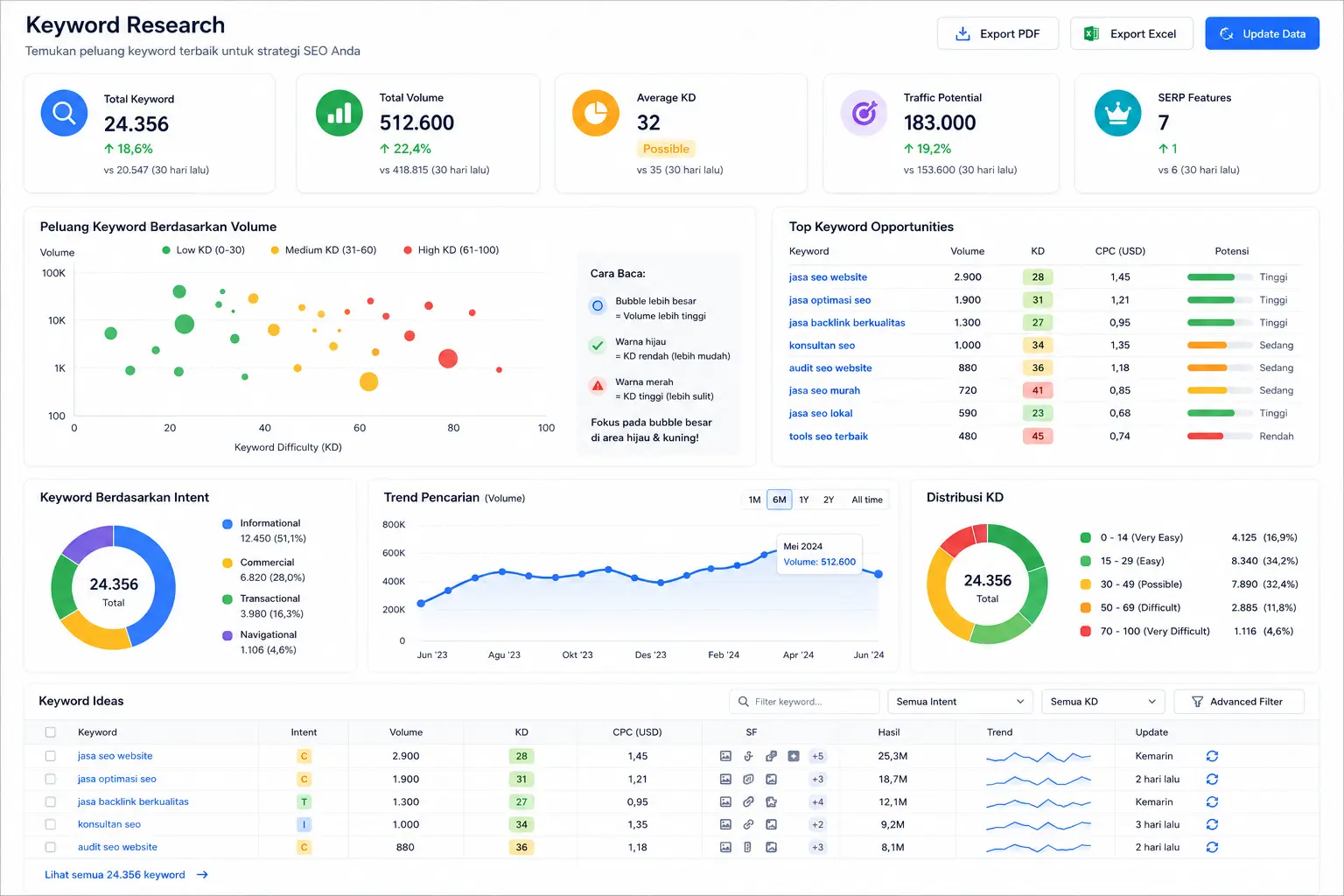1344x896 pixels.
Task: Check the jasa backlink berkualitas row checkbox
Action: (50, 801)
